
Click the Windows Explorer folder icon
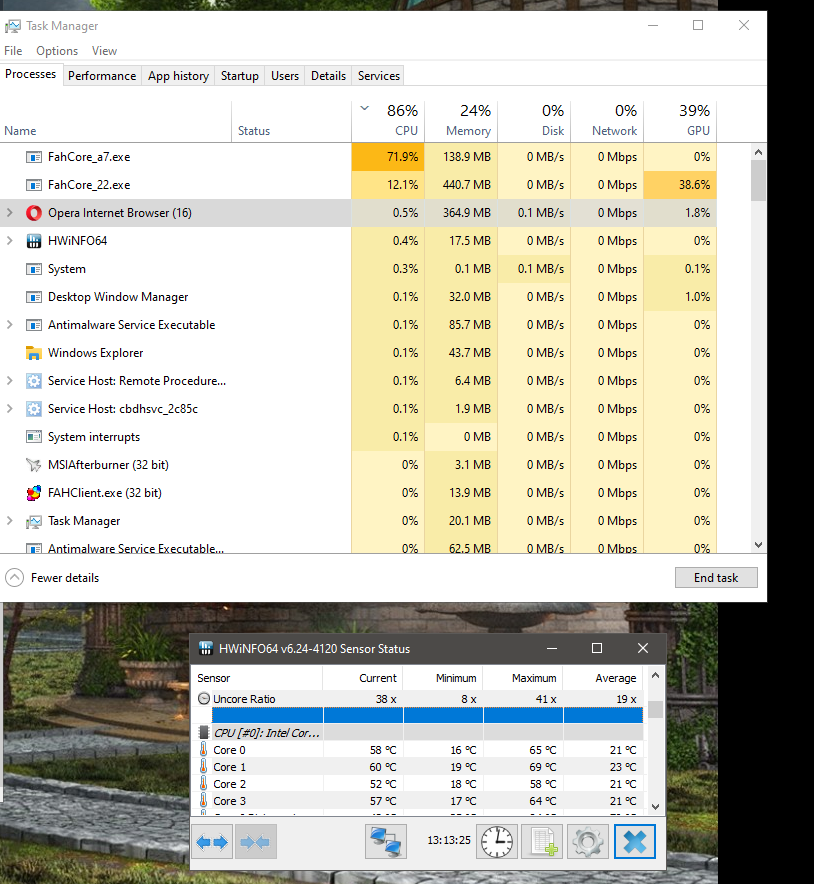point(34,353)
